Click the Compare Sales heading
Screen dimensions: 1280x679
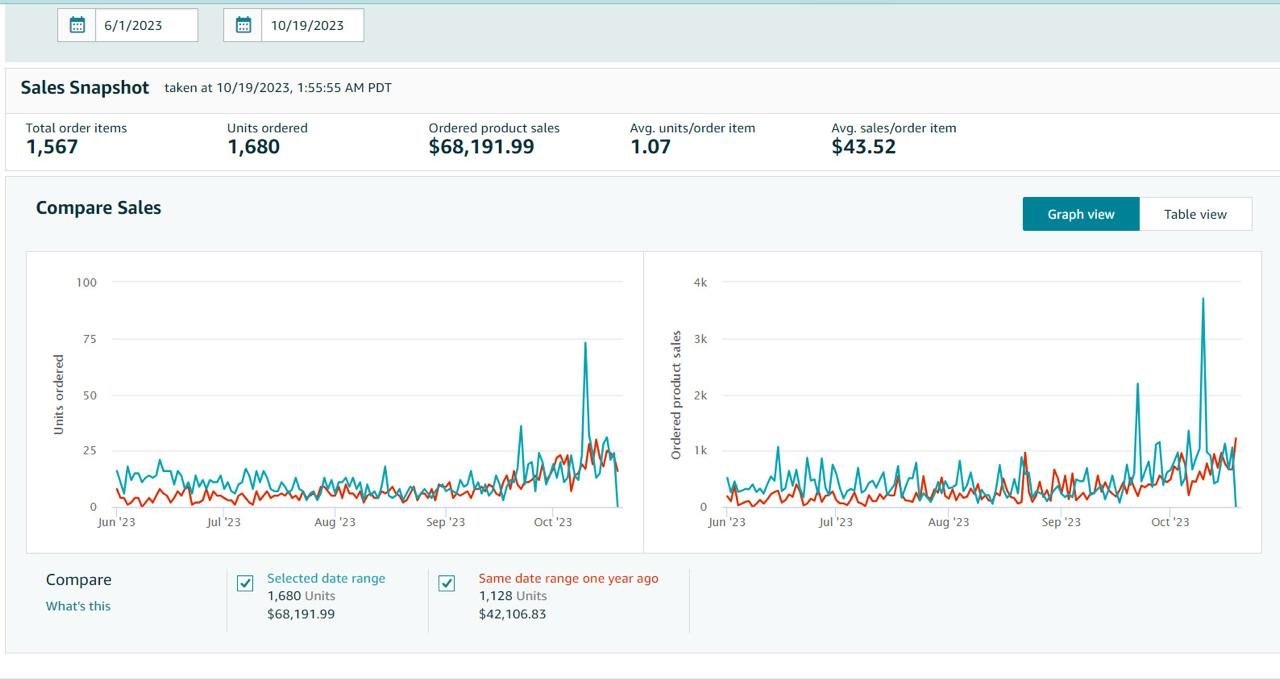(x=98, y=208)
